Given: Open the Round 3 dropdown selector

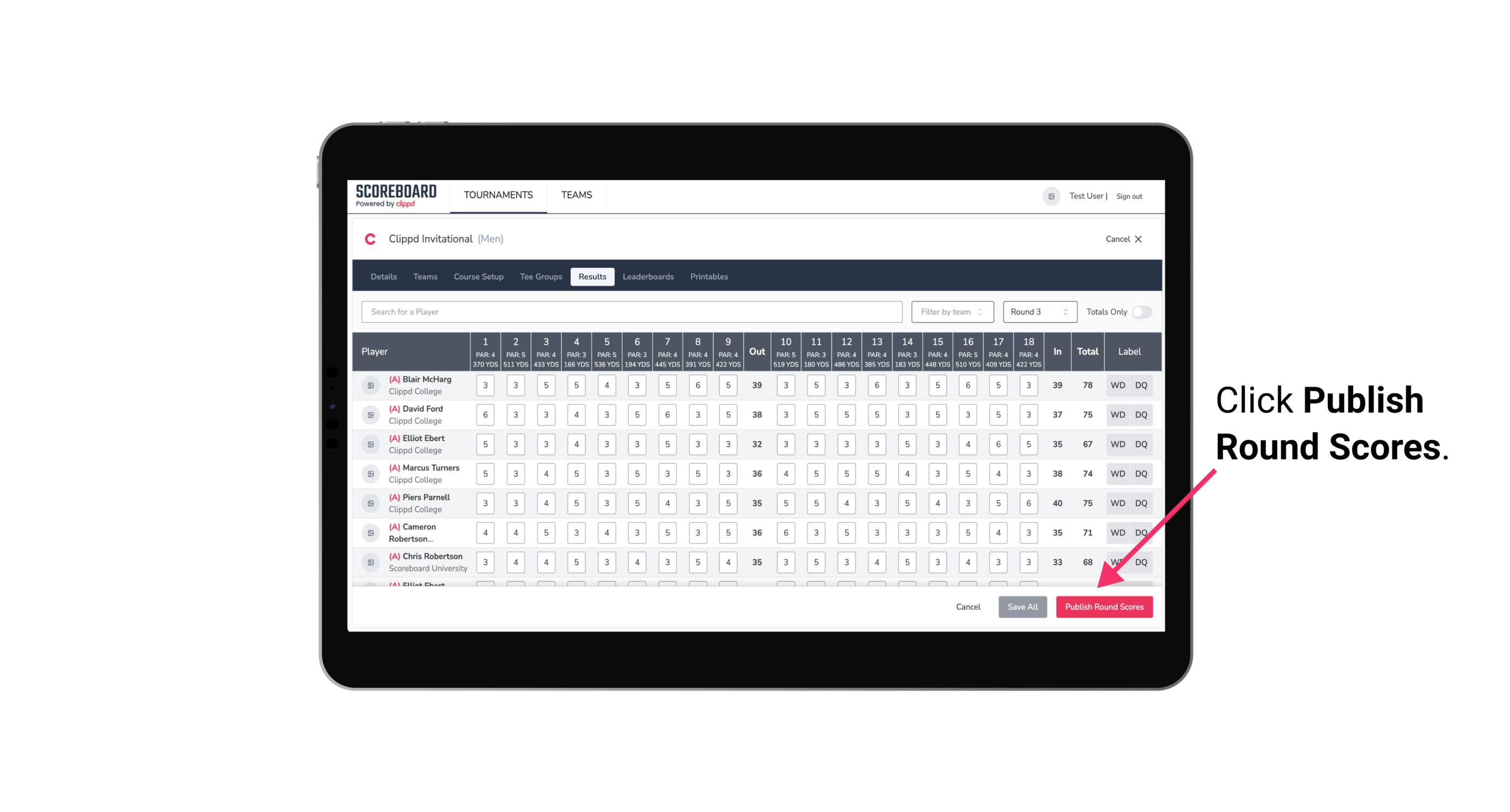Looking at the screenshot, I should click(x=1038, y=311).
